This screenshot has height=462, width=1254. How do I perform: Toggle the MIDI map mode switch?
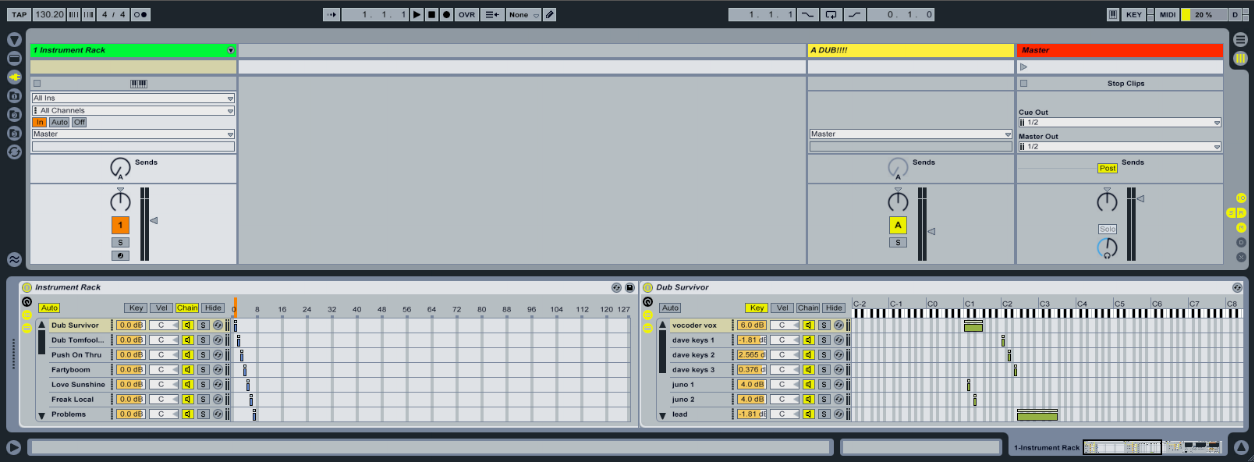point(1167,15)
